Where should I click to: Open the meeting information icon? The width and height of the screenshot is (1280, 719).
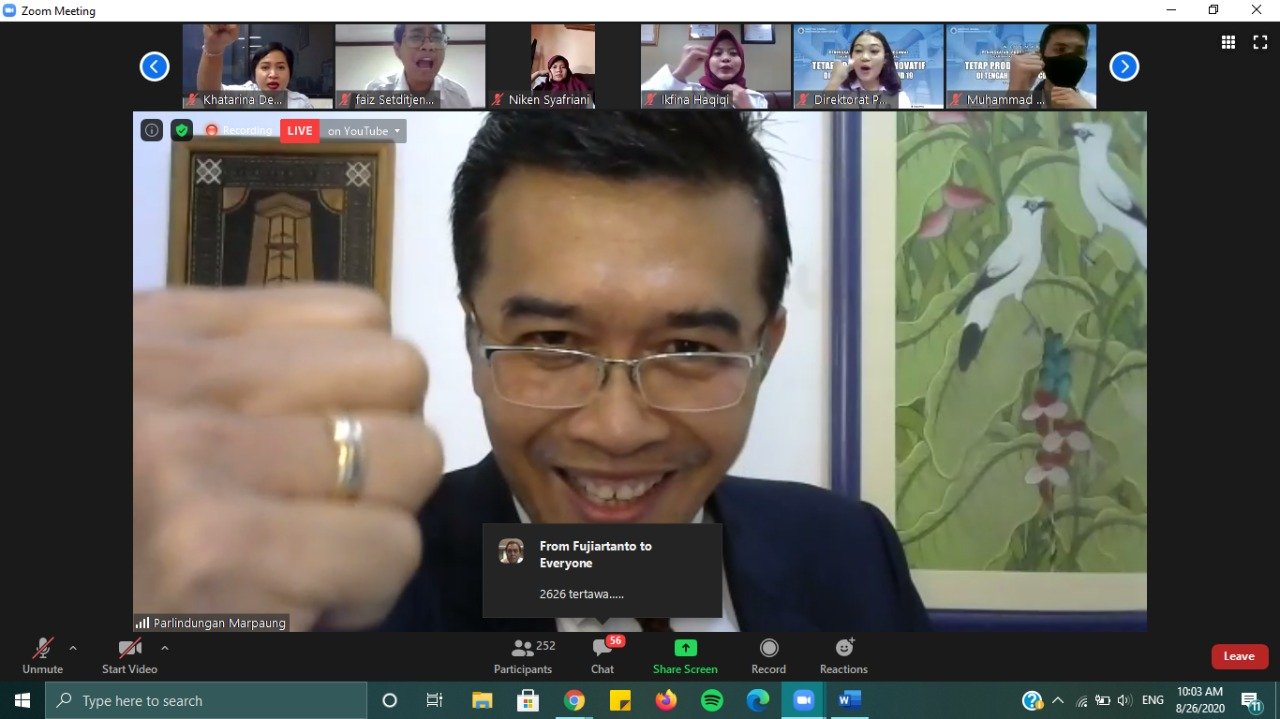point(151,130)
